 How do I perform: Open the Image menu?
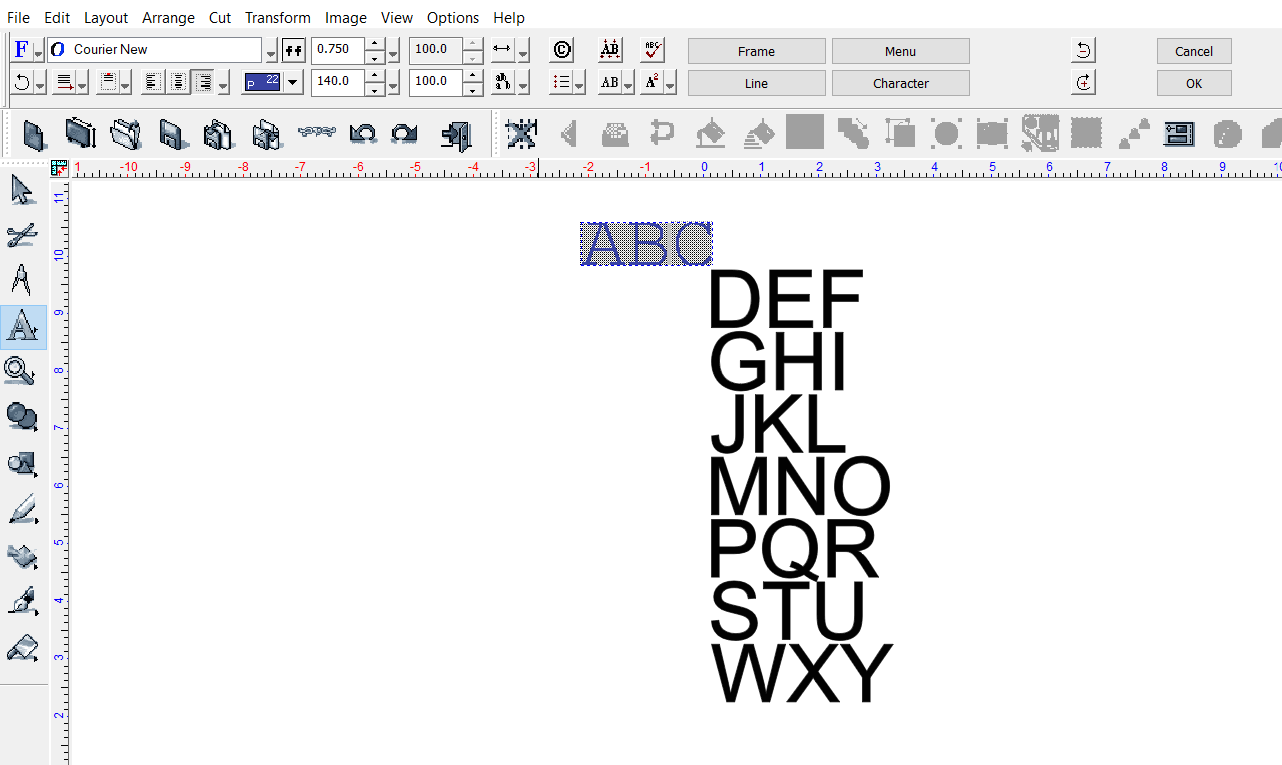pos(346,18)
